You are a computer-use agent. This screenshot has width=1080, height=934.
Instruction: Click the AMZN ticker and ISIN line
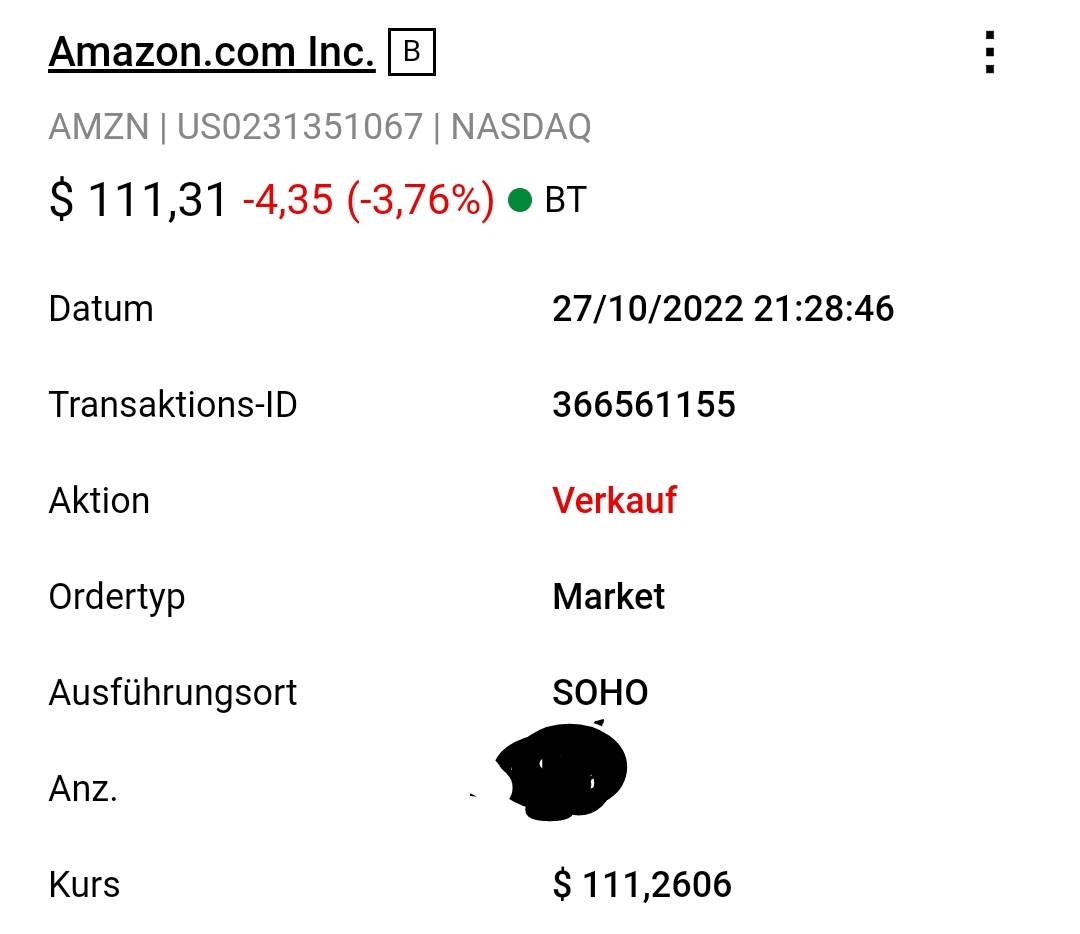tap(319, 127)
